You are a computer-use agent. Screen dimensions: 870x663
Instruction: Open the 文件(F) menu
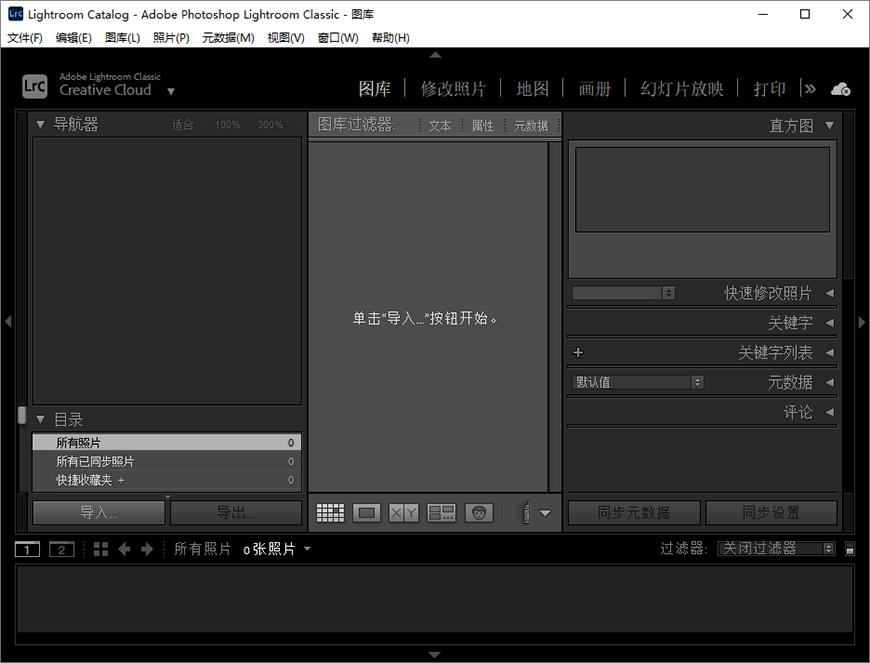(x=24, y=38)
